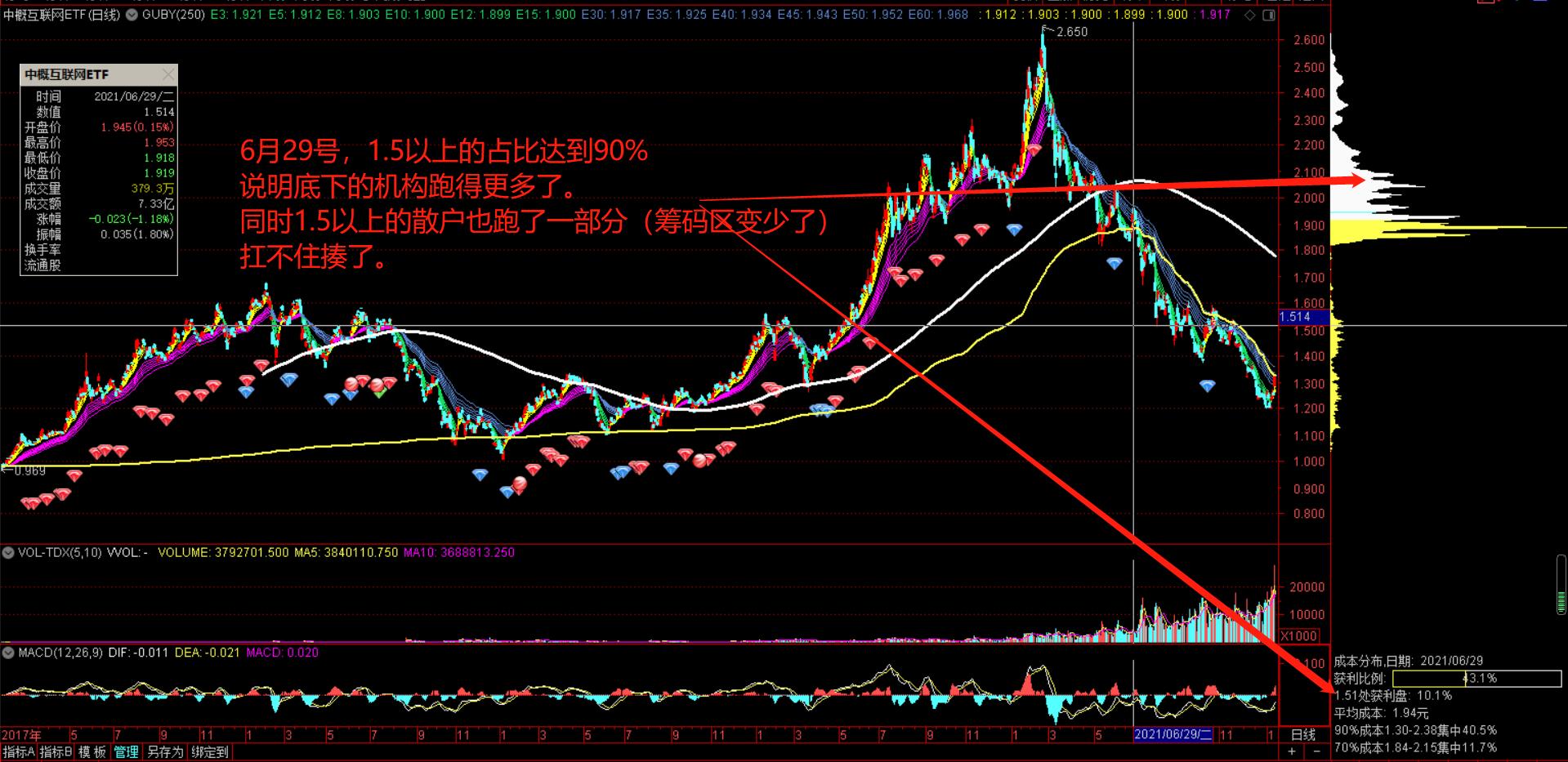Screen dimensions: 1568x762
Task: Click the 涨幅 -0.023(-1.18%) row
Action: point(99,219)
